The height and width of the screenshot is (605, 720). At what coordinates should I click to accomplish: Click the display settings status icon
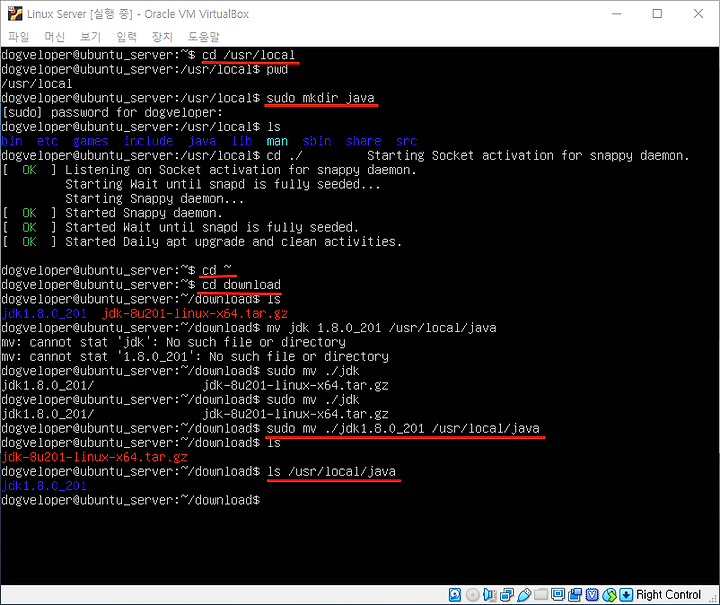[x=558, y=595]
